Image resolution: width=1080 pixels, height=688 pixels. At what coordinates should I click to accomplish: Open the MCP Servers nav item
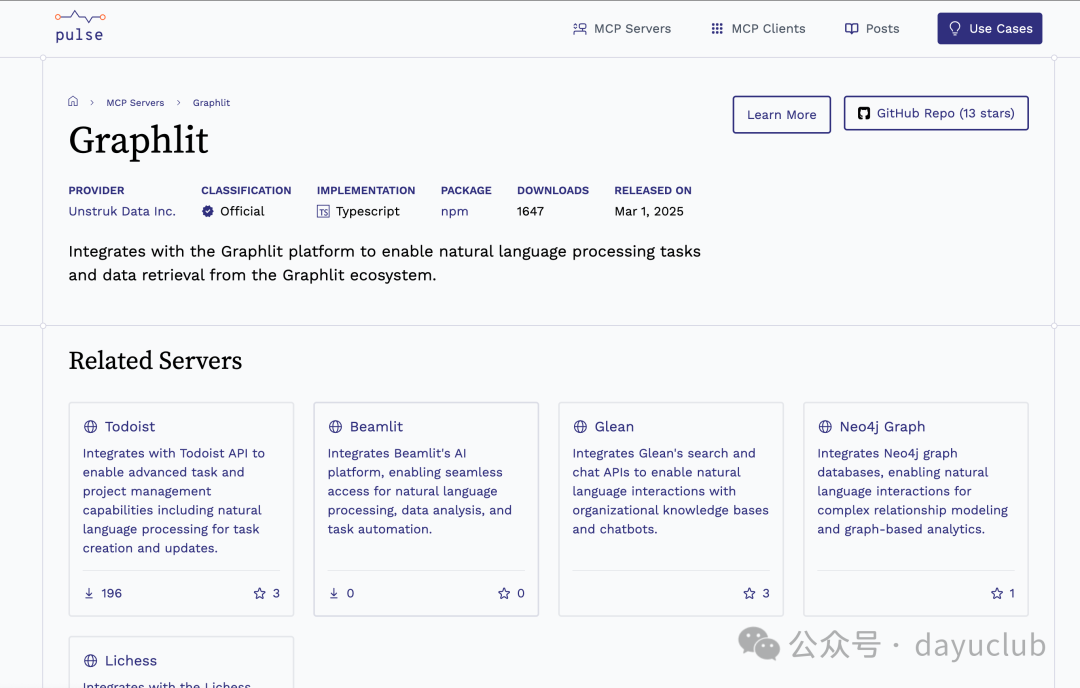[x=621, y=29]
